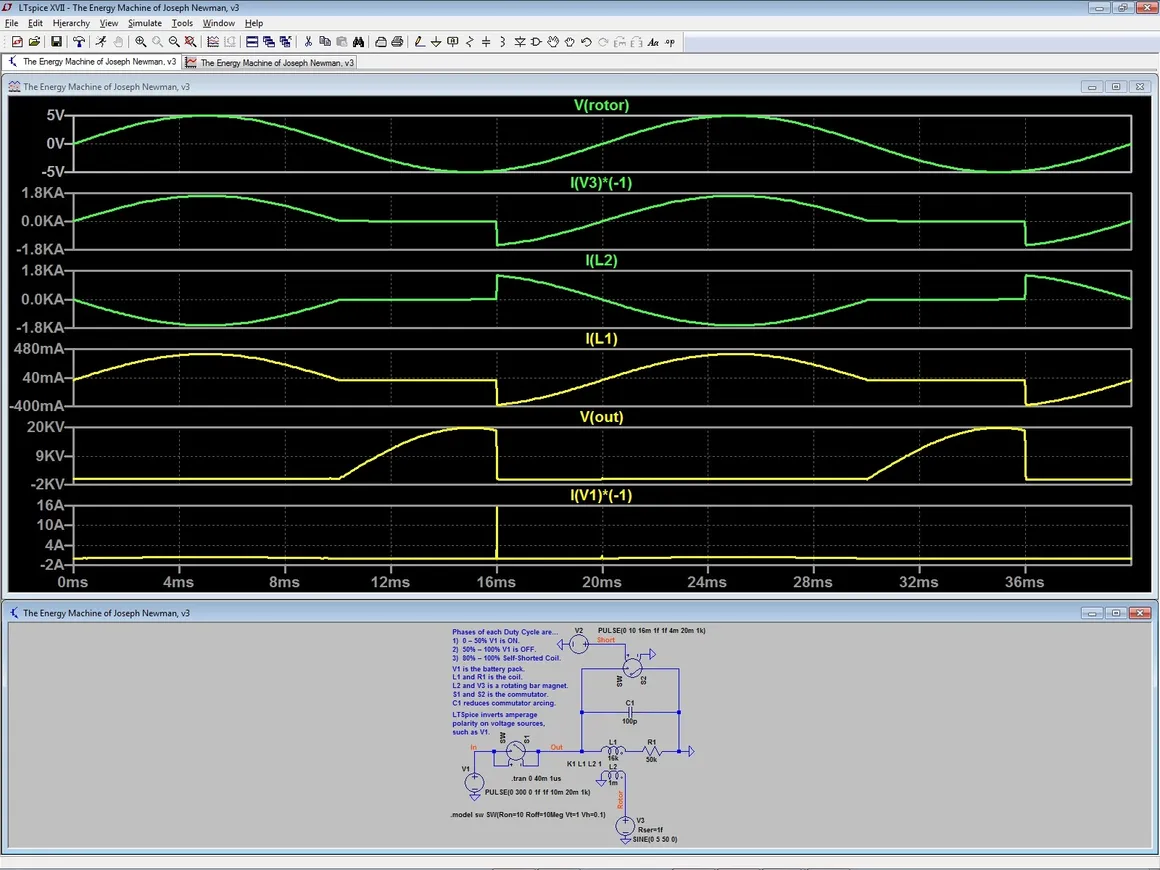Viewport: 1160px width, 870px height.
Task: Open the Simulate menu
Action: pos(144,23)
